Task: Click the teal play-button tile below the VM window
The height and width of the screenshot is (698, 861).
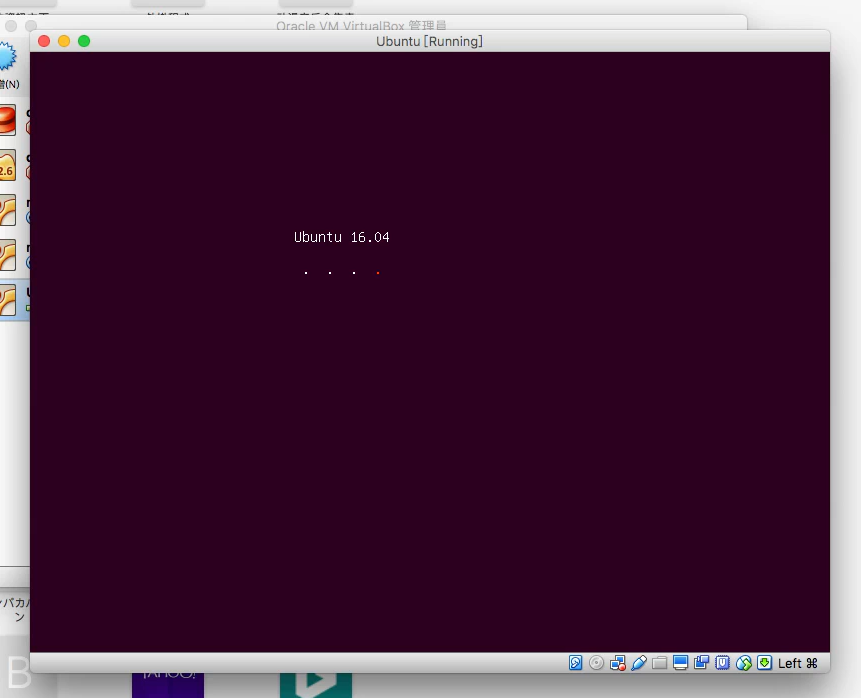Action: (x=316, y=685)
